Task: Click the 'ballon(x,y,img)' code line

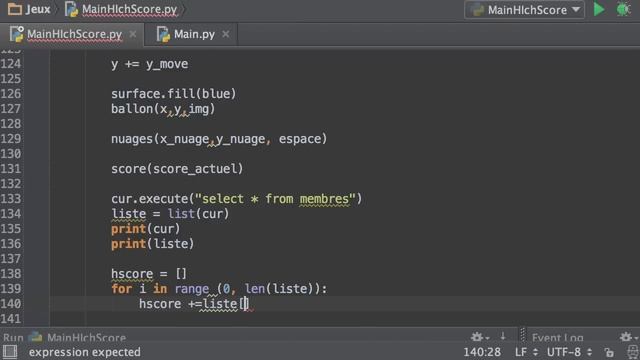Action: point(163,109)
